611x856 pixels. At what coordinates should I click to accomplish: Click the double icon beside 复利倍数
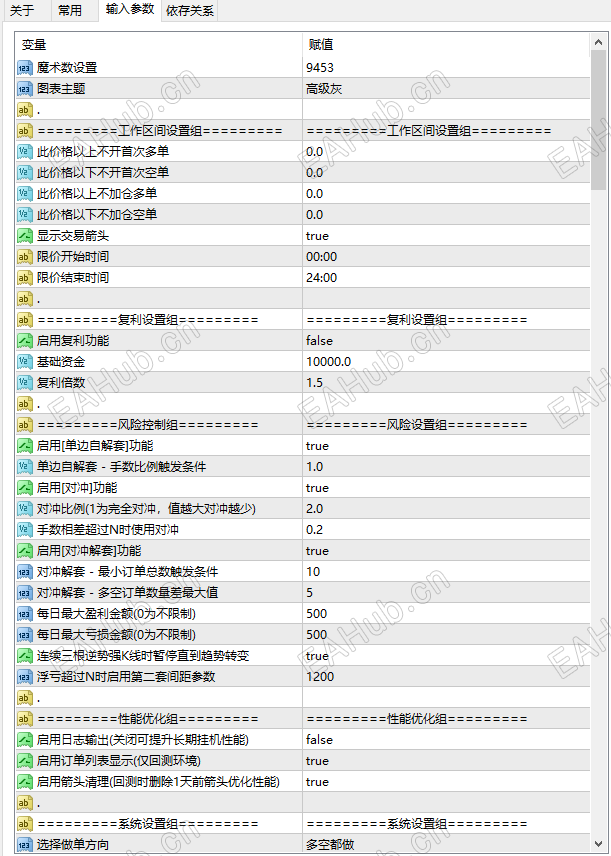coord(25,383)
